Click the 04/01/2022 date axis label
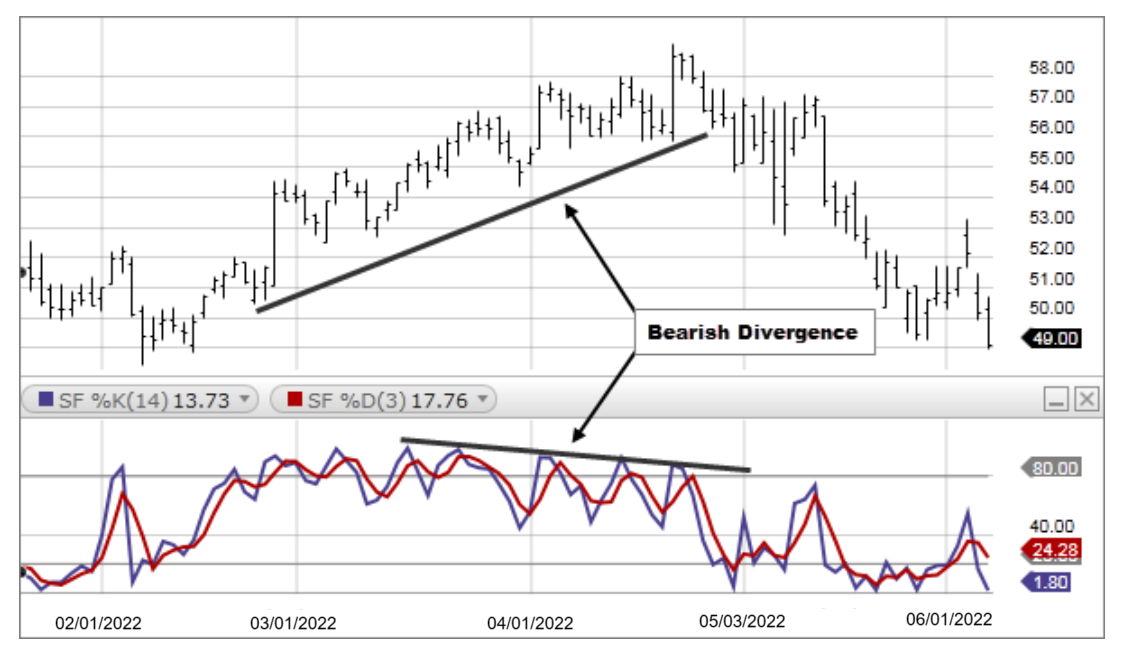The image size is (1128, 660). 530,623
